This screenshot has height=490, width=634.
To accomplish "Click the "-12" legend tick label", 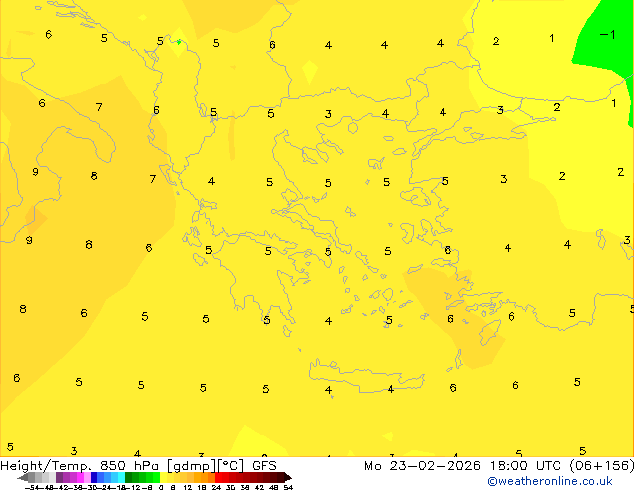I will click(133, 488).
